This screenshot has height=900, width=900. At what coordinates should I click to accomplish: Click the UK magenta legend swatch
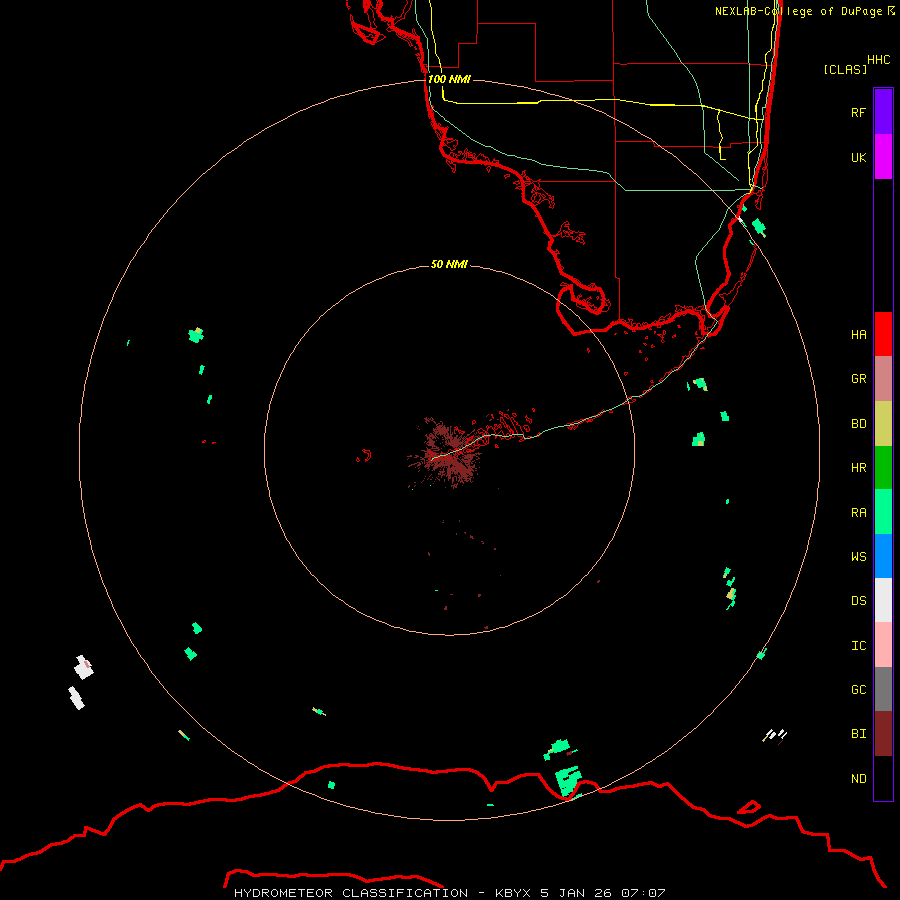tap(883, 157)
